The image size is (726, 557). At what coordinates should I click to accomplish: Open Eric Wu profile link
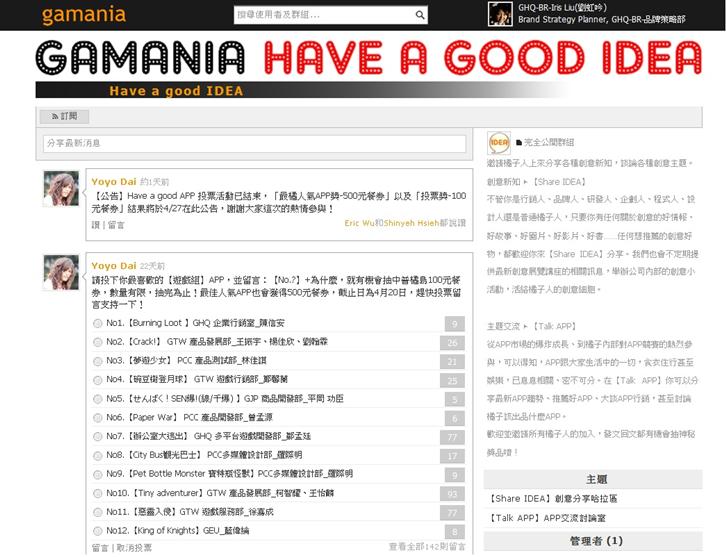point(359,223)
